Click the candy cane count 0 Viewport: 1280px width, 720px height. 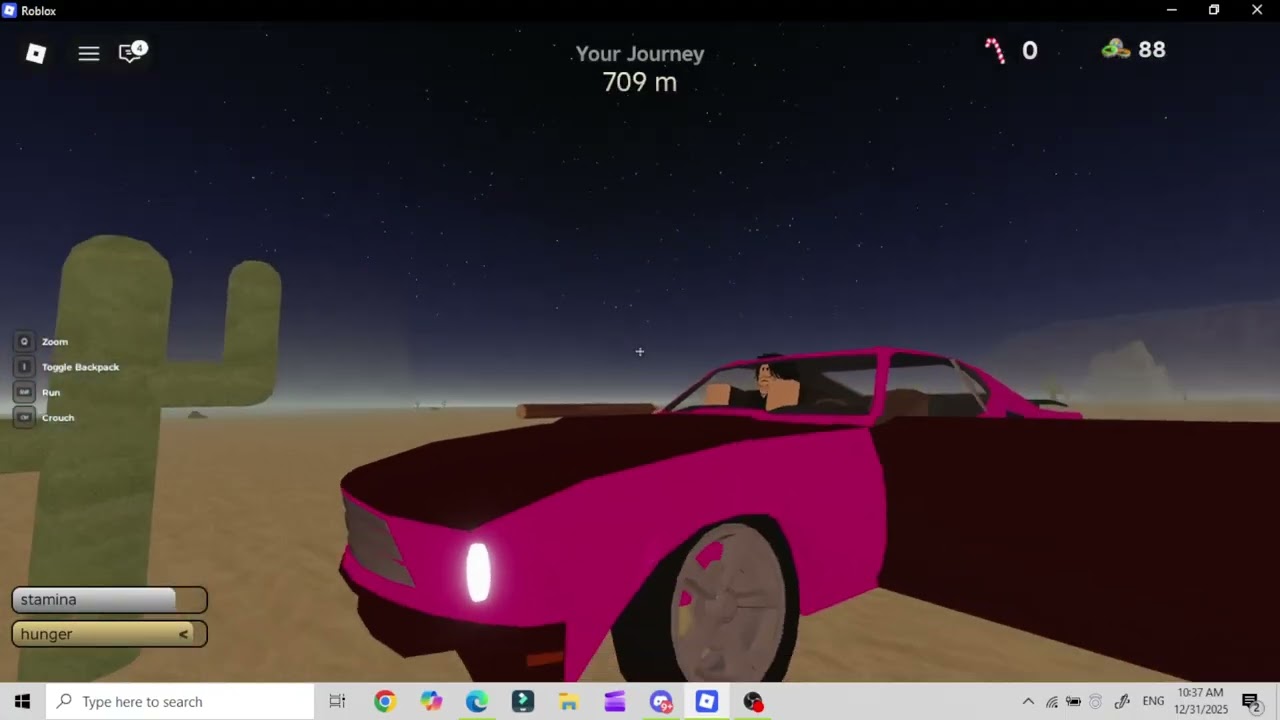pyautogui.click(x=1029, y=50)
